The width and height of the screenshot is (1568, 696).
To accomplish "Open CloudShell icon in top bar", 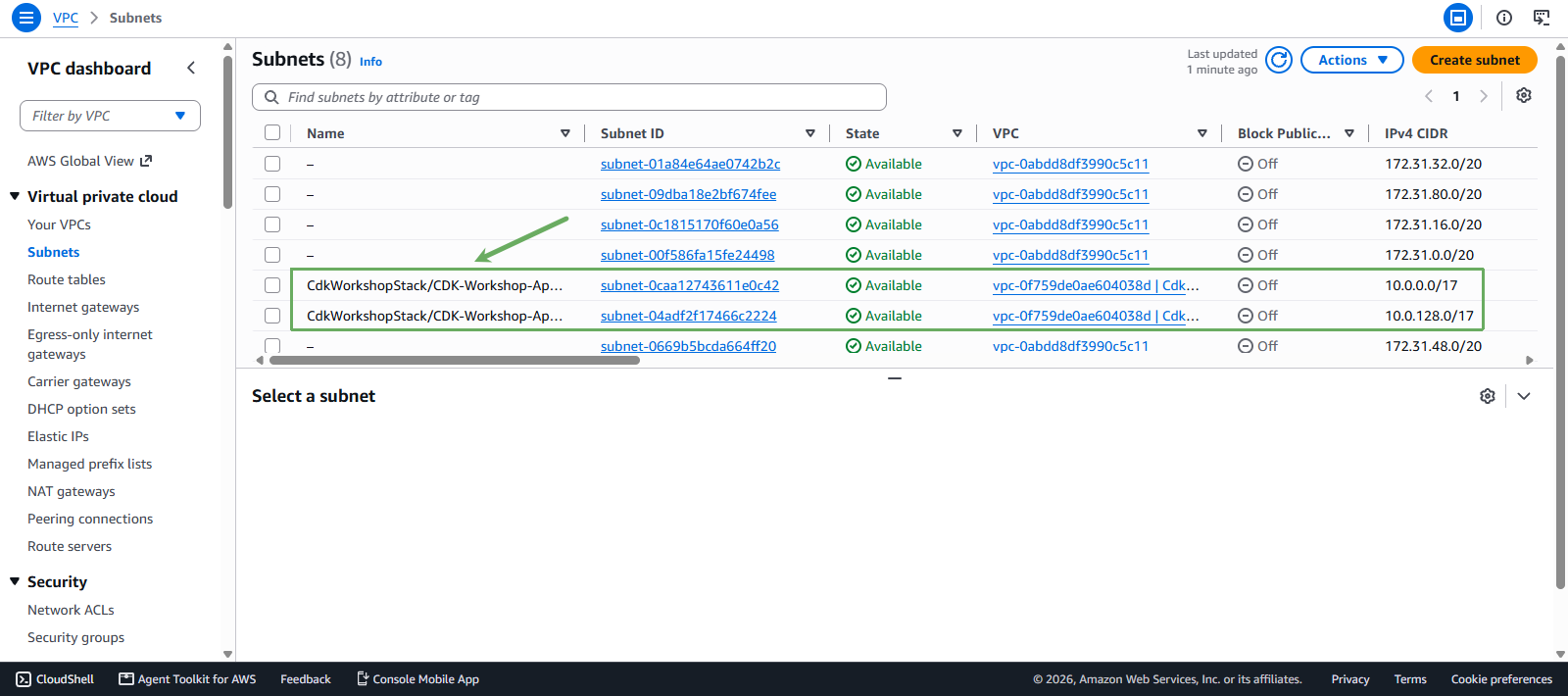I will (x=1542, y=18).
